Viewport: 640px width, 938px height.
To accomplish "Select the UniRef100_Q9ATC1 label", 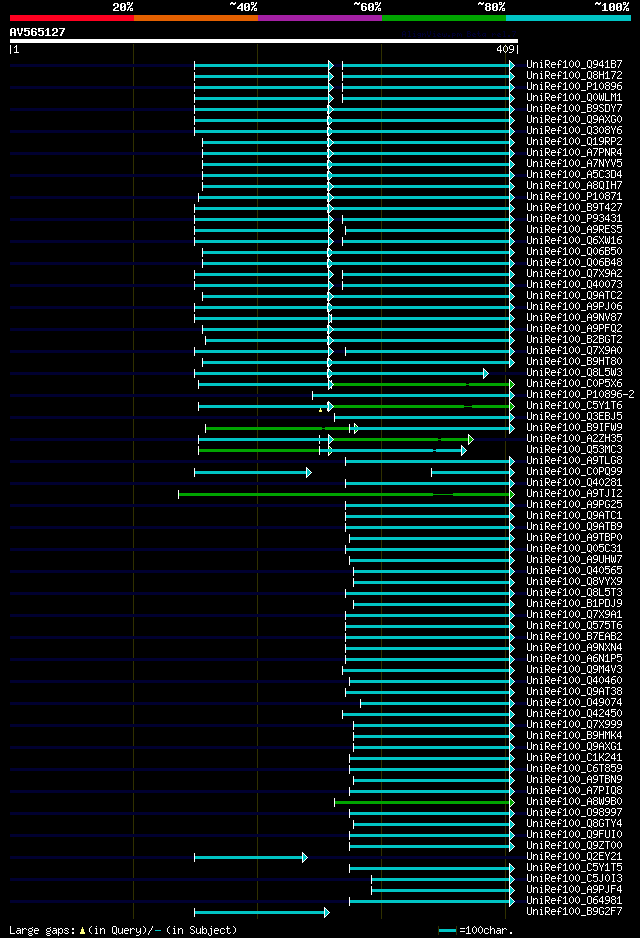I will coord(574,516).
